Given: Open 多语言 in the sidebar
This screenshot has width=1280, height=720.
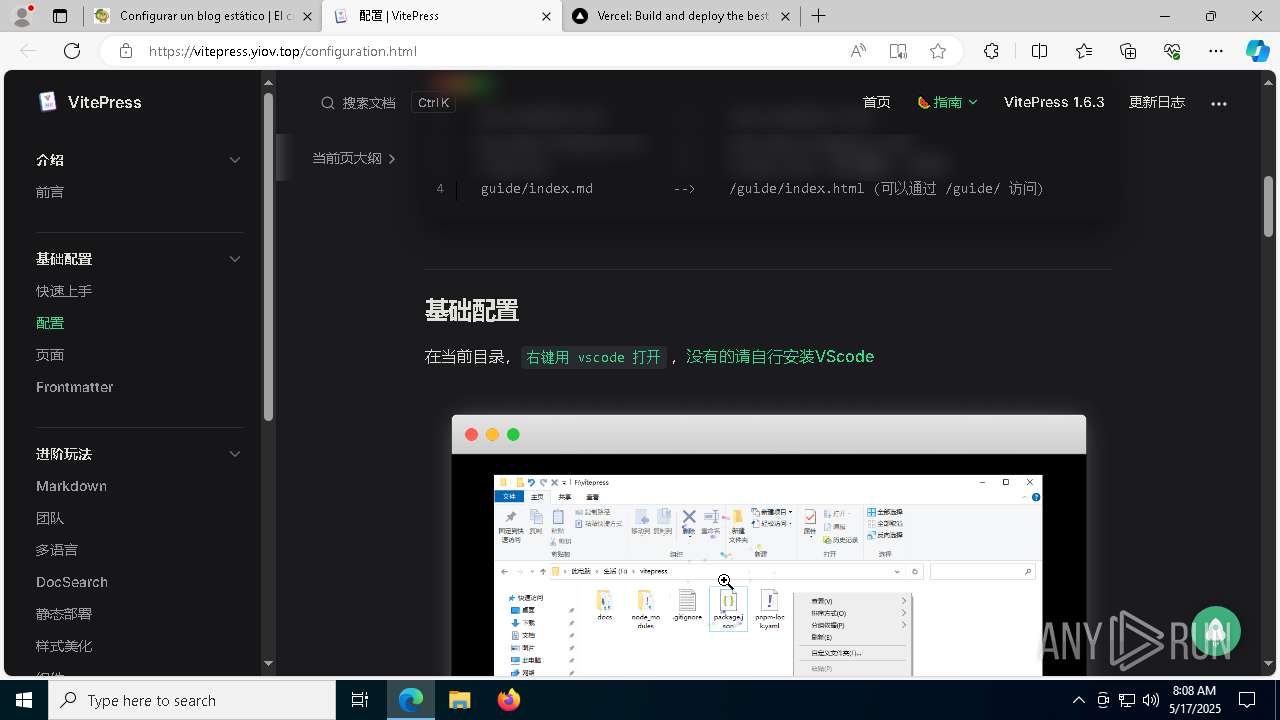Looking at the screenshot, I should pos(57,550).
